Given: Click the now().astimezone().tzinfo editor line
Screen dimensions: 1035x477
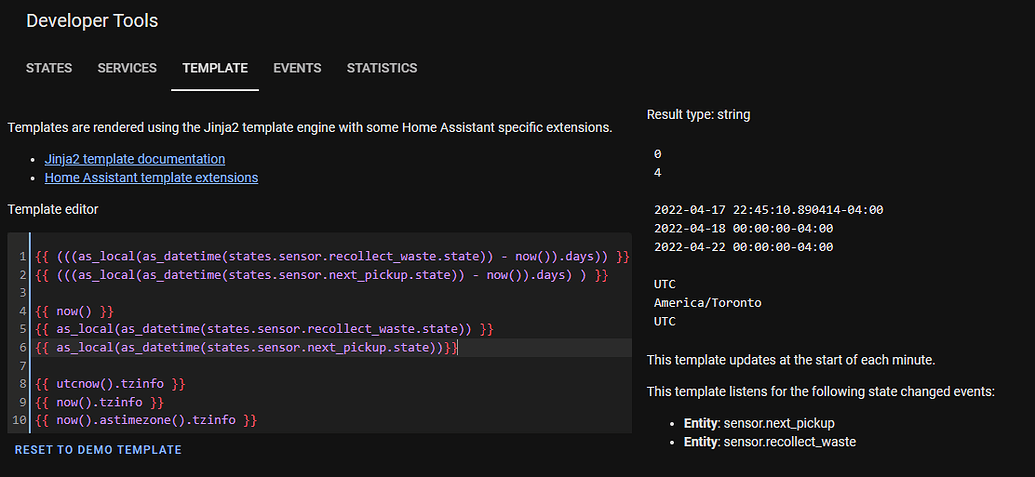Looking at the screenshot, I should [x=146, y=420].
